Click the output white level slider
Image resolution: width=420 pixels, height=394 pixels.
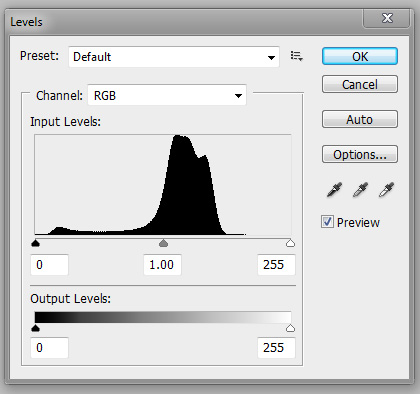coord(290,328)
